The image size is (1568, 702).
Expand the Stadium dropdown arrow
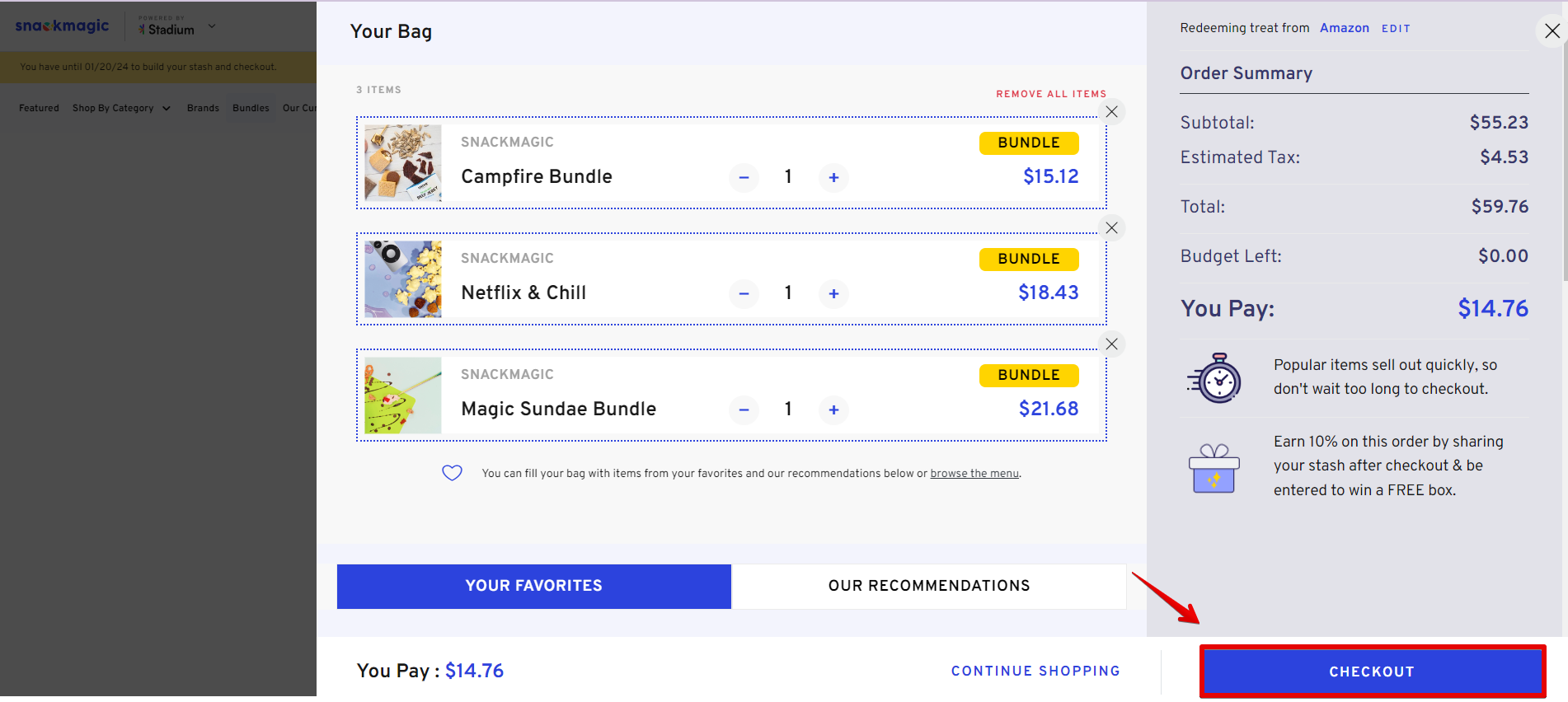click(212, 26)
